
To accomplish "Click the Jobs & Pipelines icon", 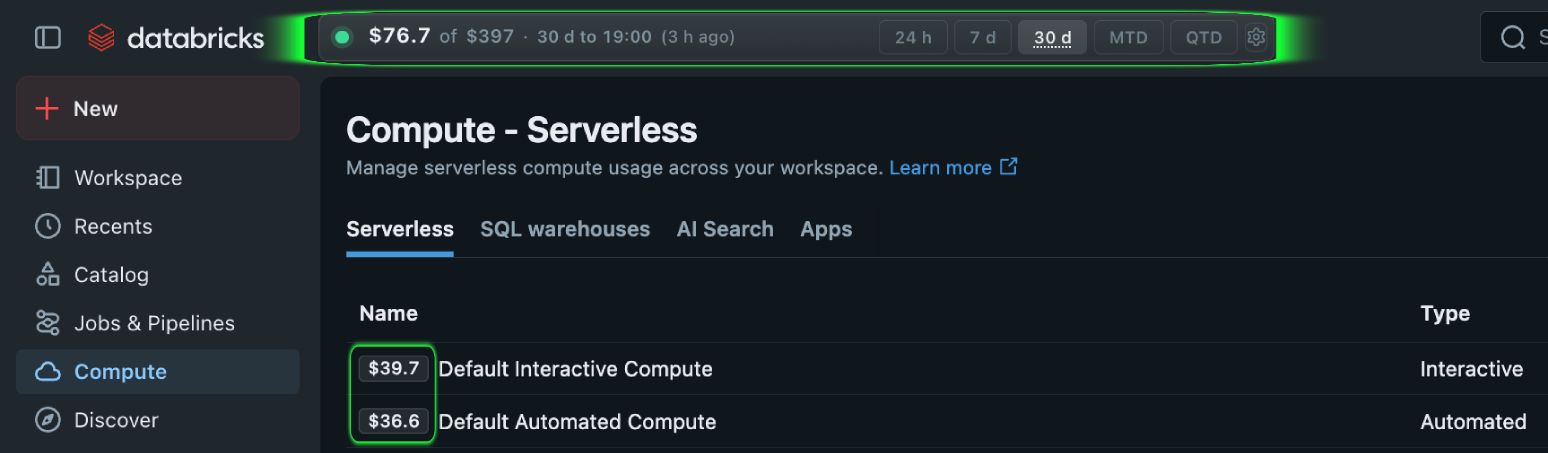I will 48,323.
